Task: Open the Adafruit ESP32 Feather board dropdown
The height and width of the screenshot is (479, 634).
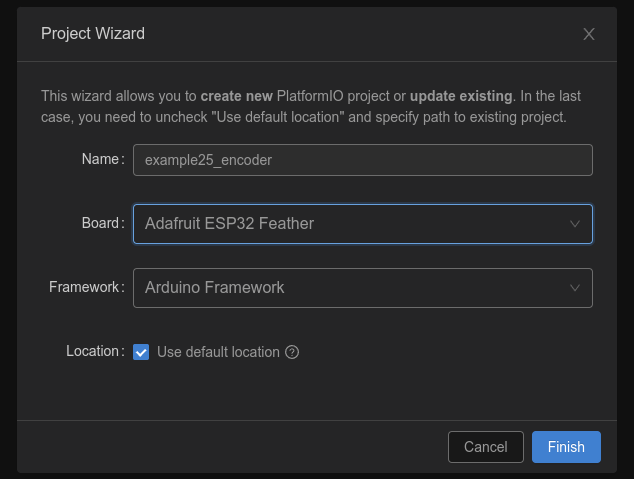Action: pyautogui.click(x=350, y=224)
